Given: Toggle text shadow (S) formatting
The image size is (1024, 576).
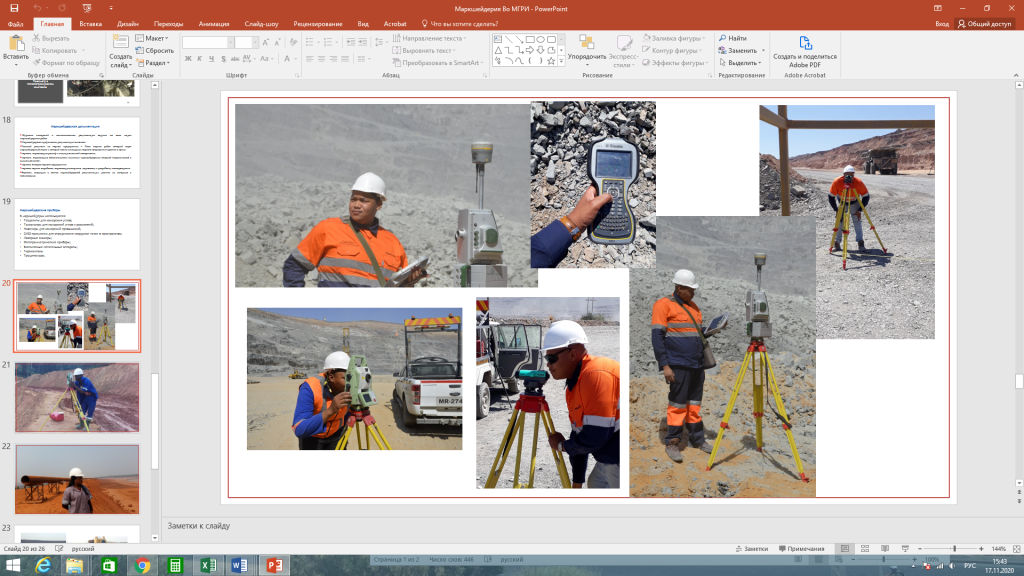Looking at the screenshot, I should pyautogui.click(x=223, y=59).
